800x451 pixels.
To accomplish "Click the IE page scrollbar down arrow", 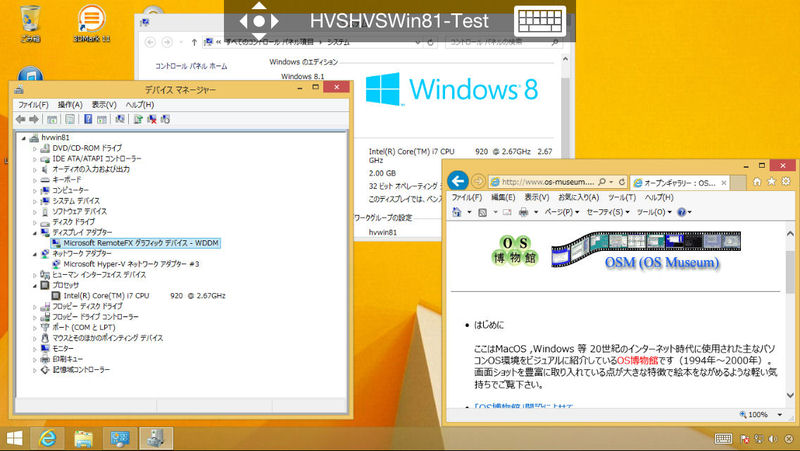I will coord(790,395).
